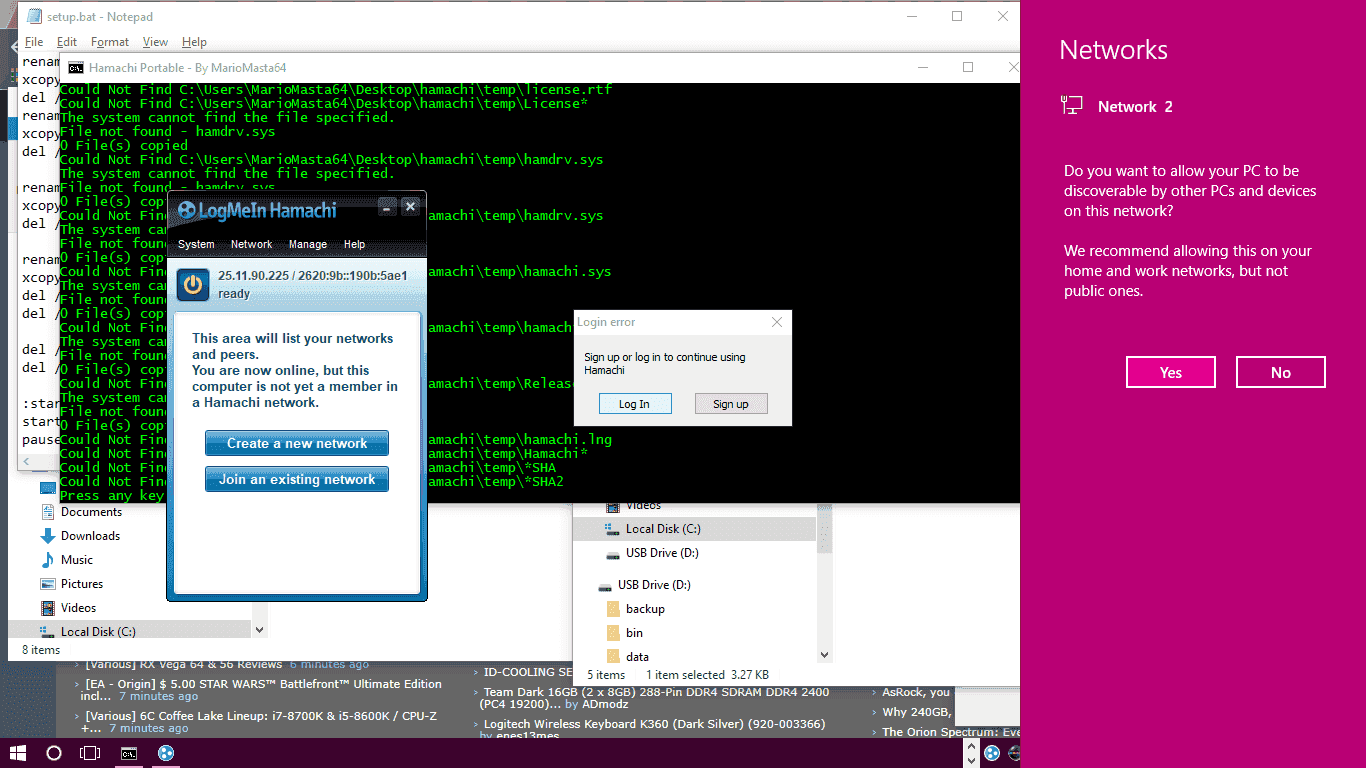Click Sign up in Login error dialog
This screenshot has height=768, width=1366.
[730, 404]
